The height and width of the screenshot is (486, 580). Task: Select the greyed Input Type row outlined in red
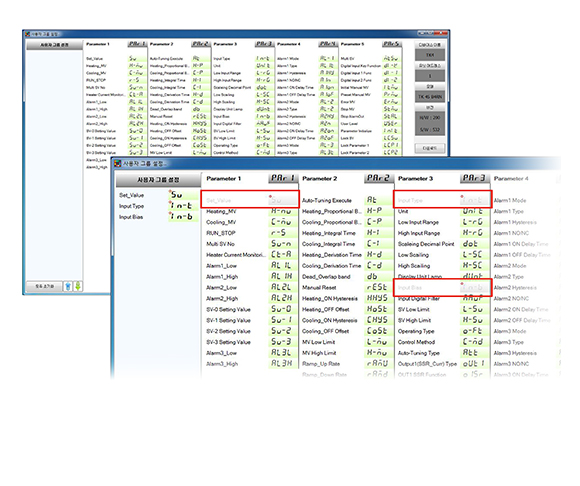click(x=442, y=200)
